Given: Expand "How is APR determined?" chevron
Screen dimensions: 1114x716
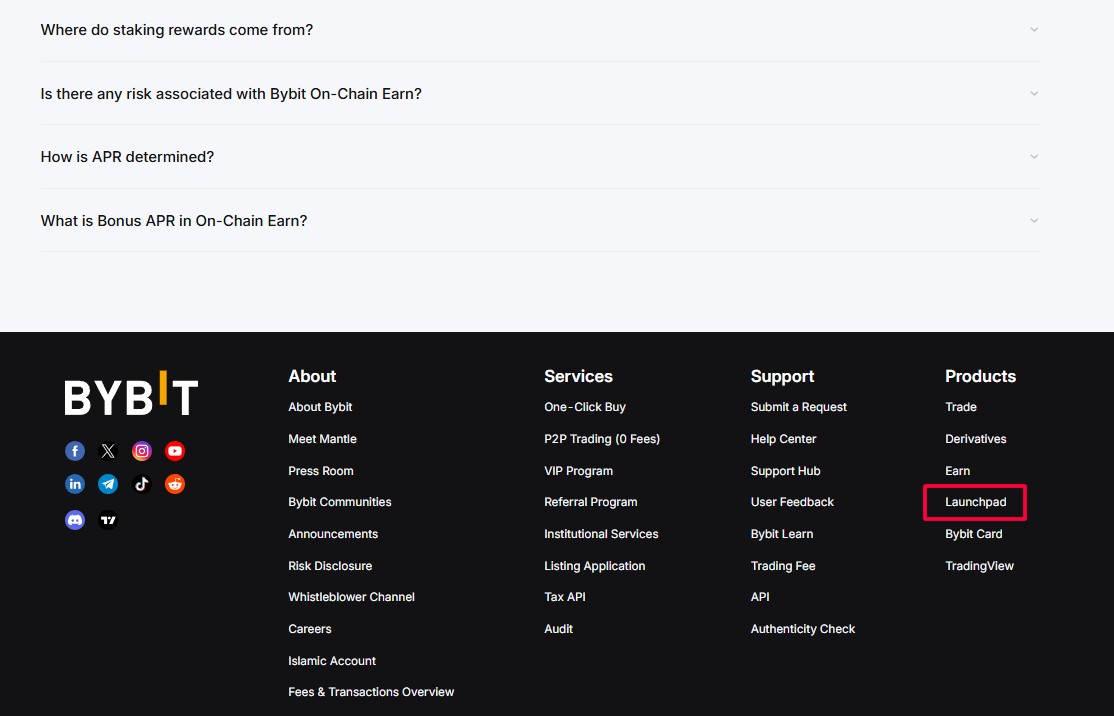Looking at the screenshot, I should click(1034, 156).
